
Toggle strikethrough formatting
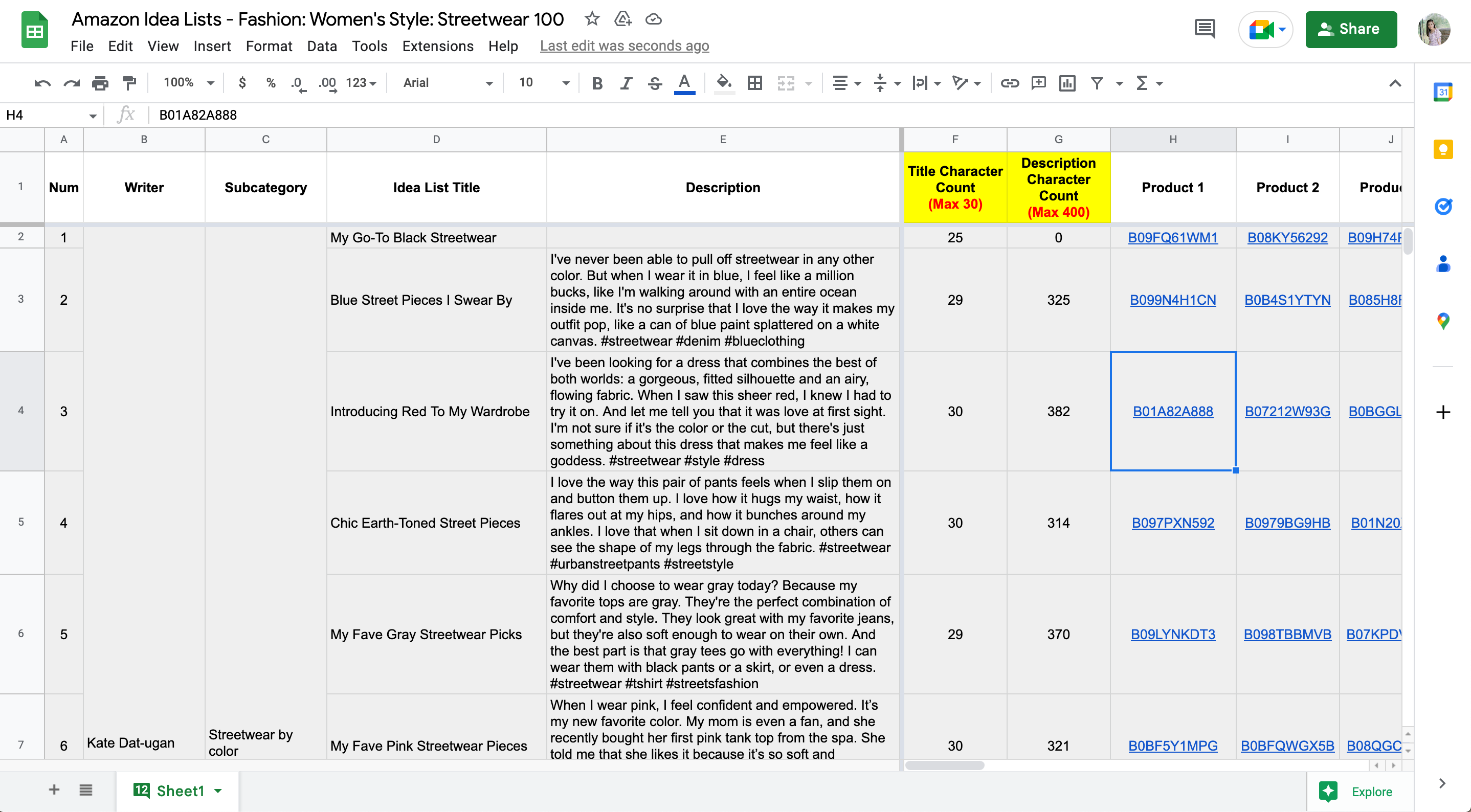655,83
